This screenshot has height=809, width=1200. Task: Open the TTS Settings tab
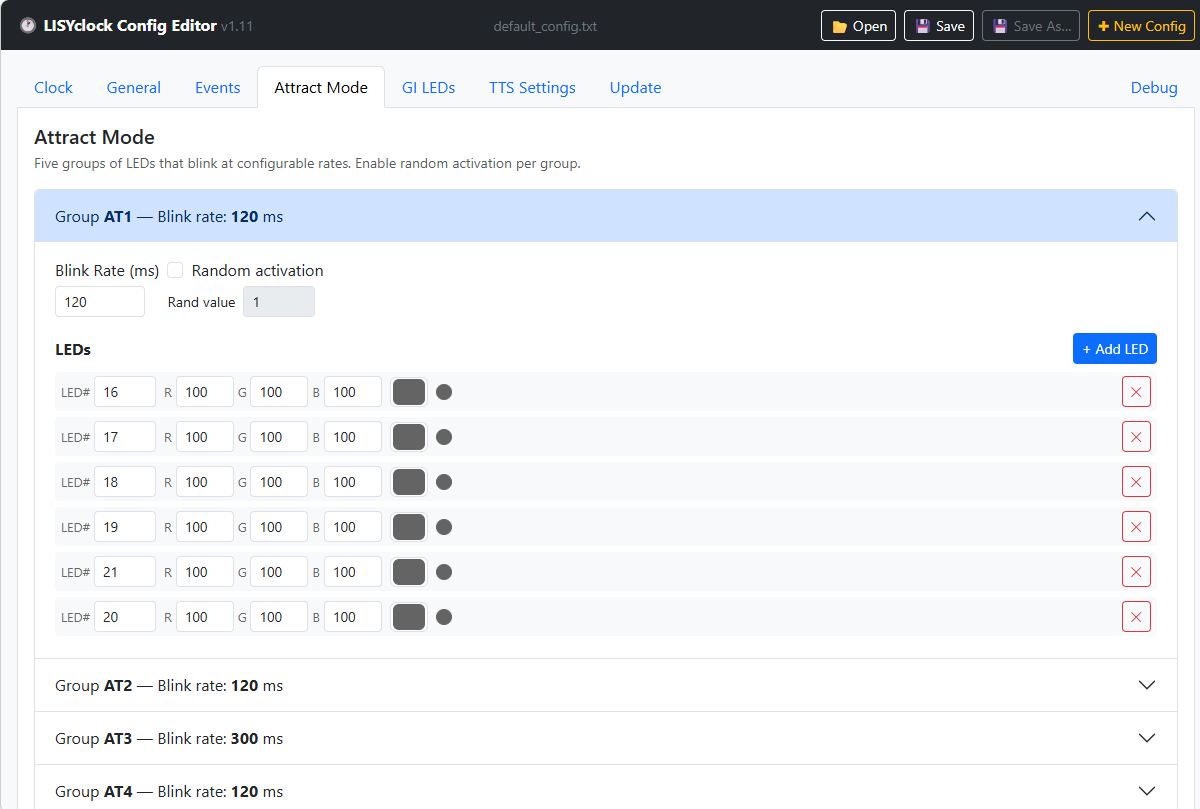(532, 87)
